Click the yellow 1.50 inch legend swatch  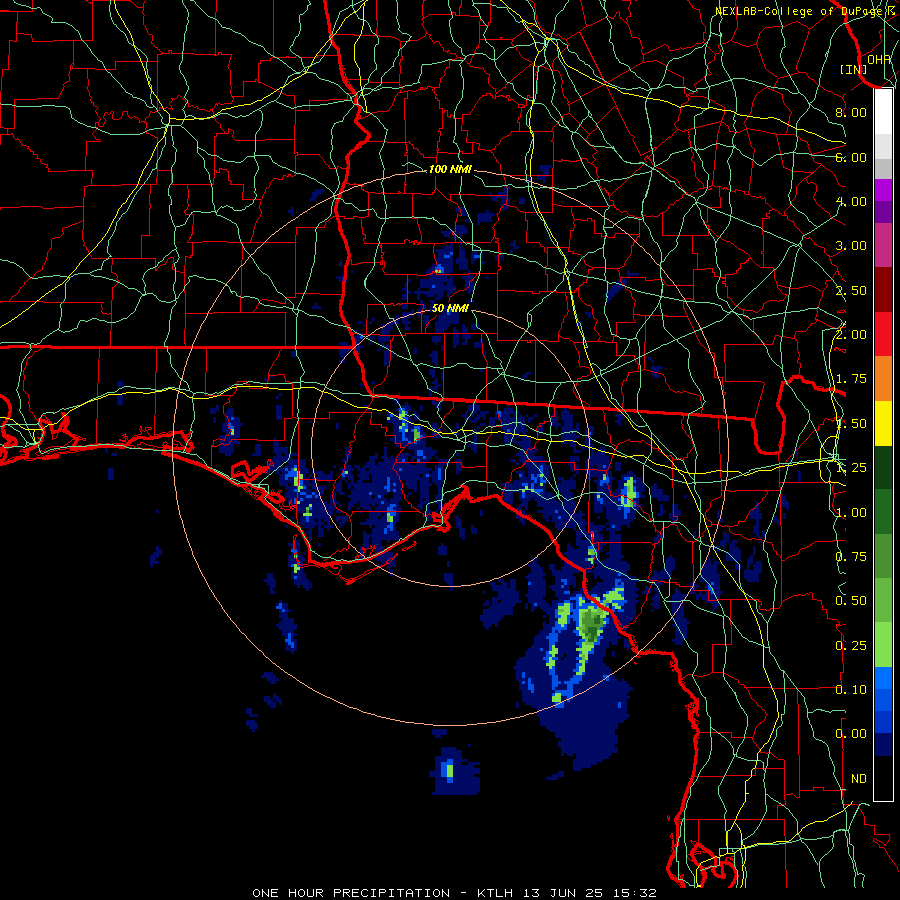tap(883, 423)
